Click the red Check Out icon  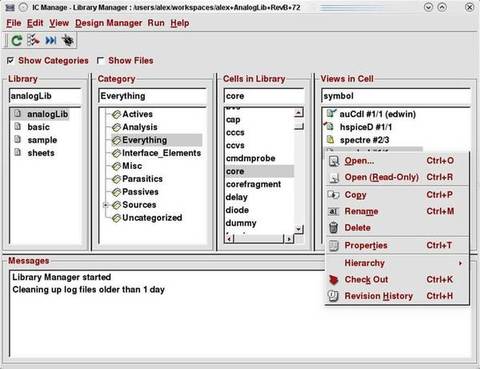click(x=333, y=280)
